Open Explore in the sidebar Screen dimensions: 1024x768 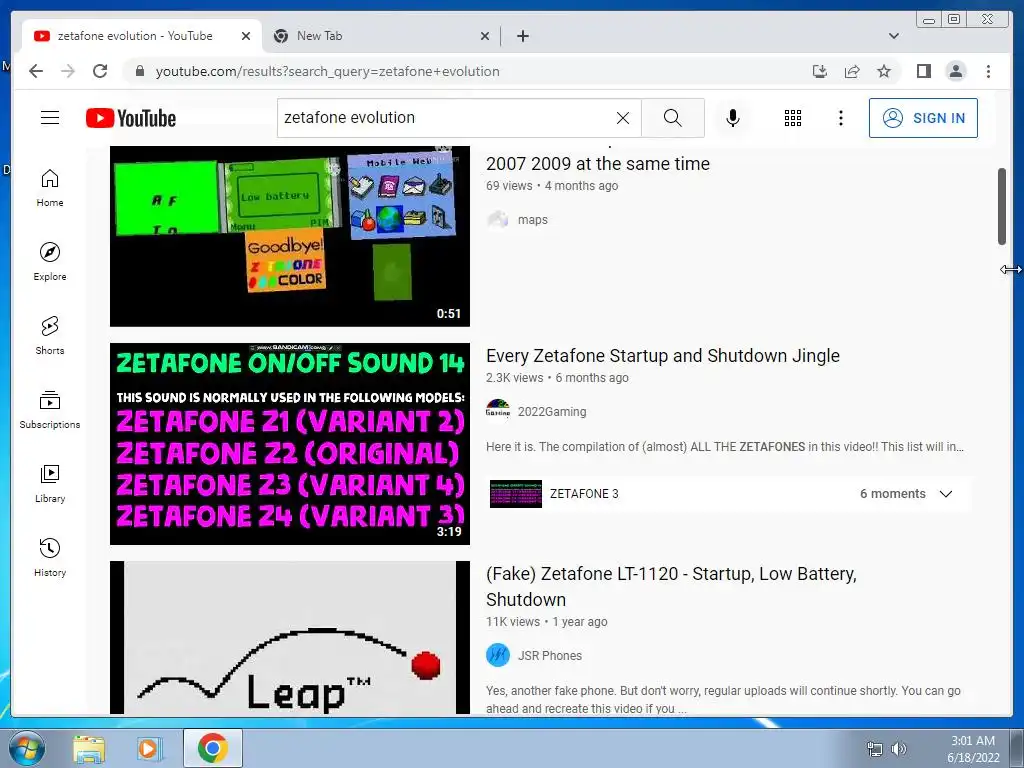point(50,262)
